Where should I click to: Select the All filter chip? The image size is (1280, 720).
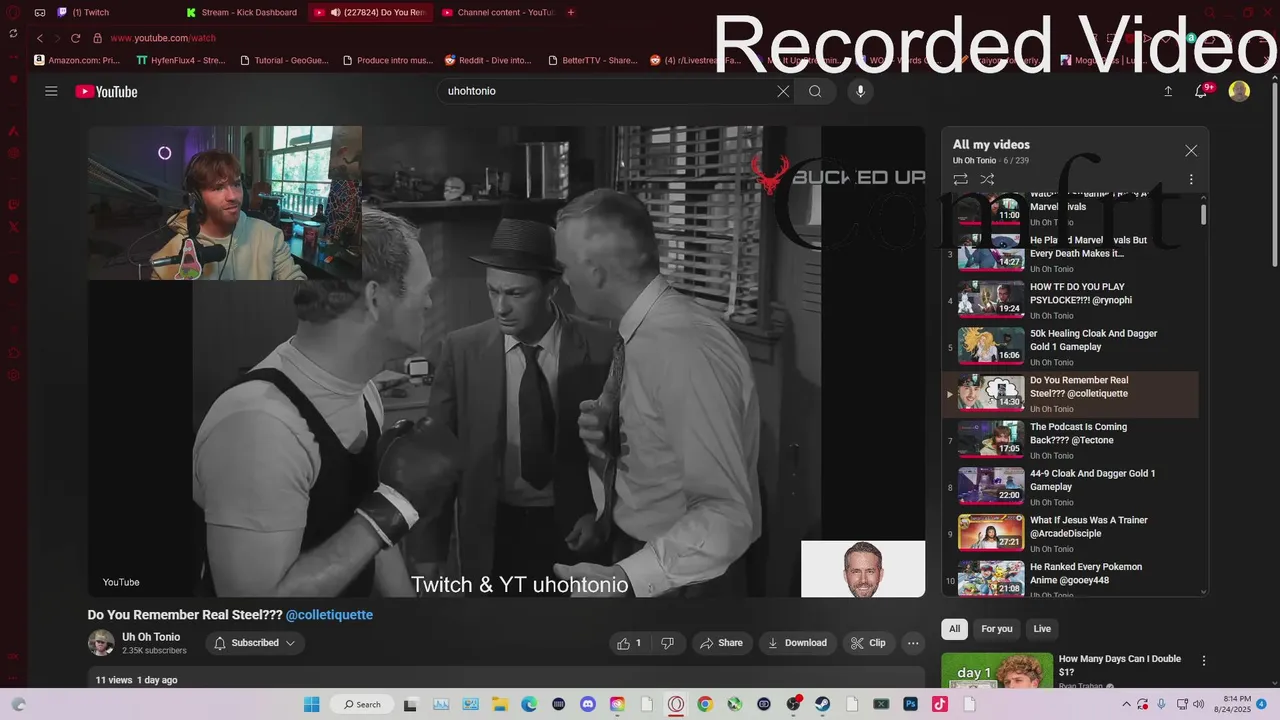tap(955, 629)
